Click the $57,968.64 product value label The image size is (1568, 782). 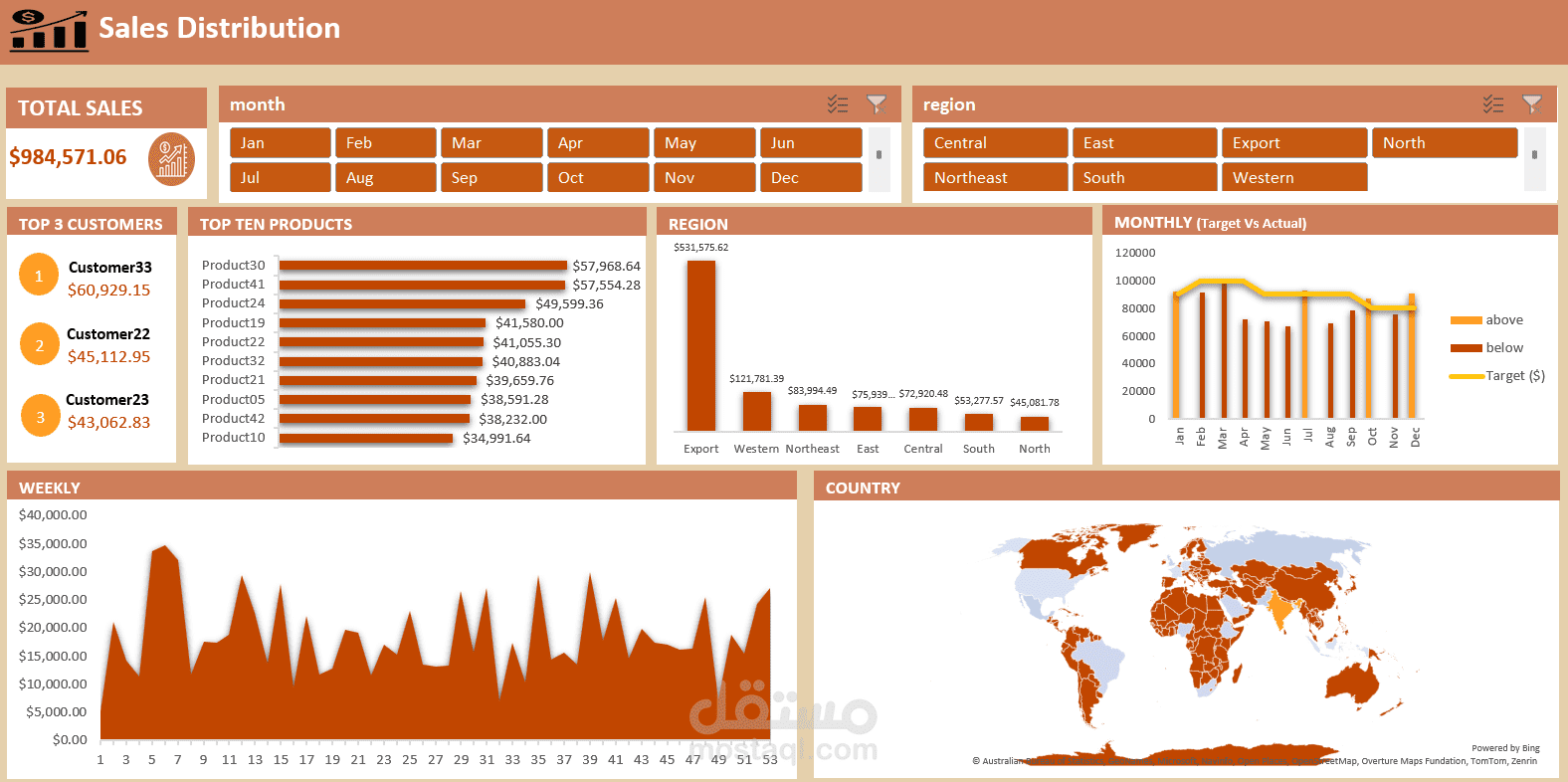607,266
